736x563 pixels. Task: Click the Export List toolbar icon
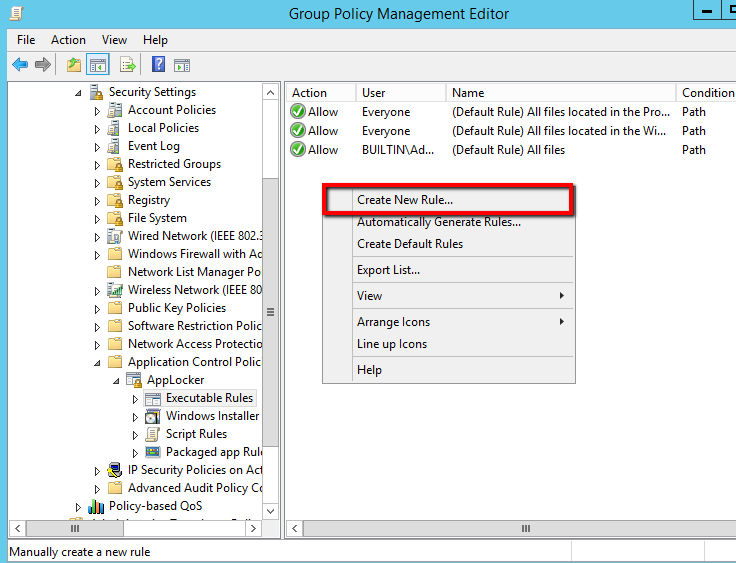[127, 65]
